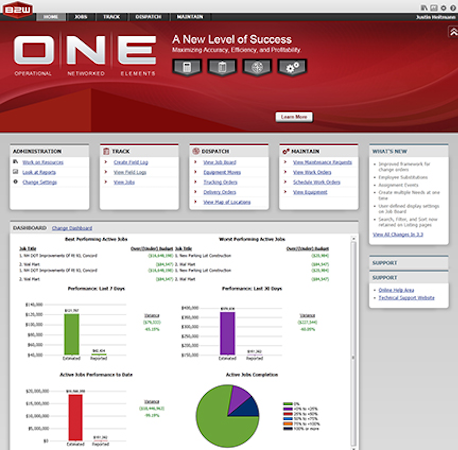This screenshot has height=450, width=458.
Task: Click the Employee Substitutions item in What's New
Action: point(403,177)
